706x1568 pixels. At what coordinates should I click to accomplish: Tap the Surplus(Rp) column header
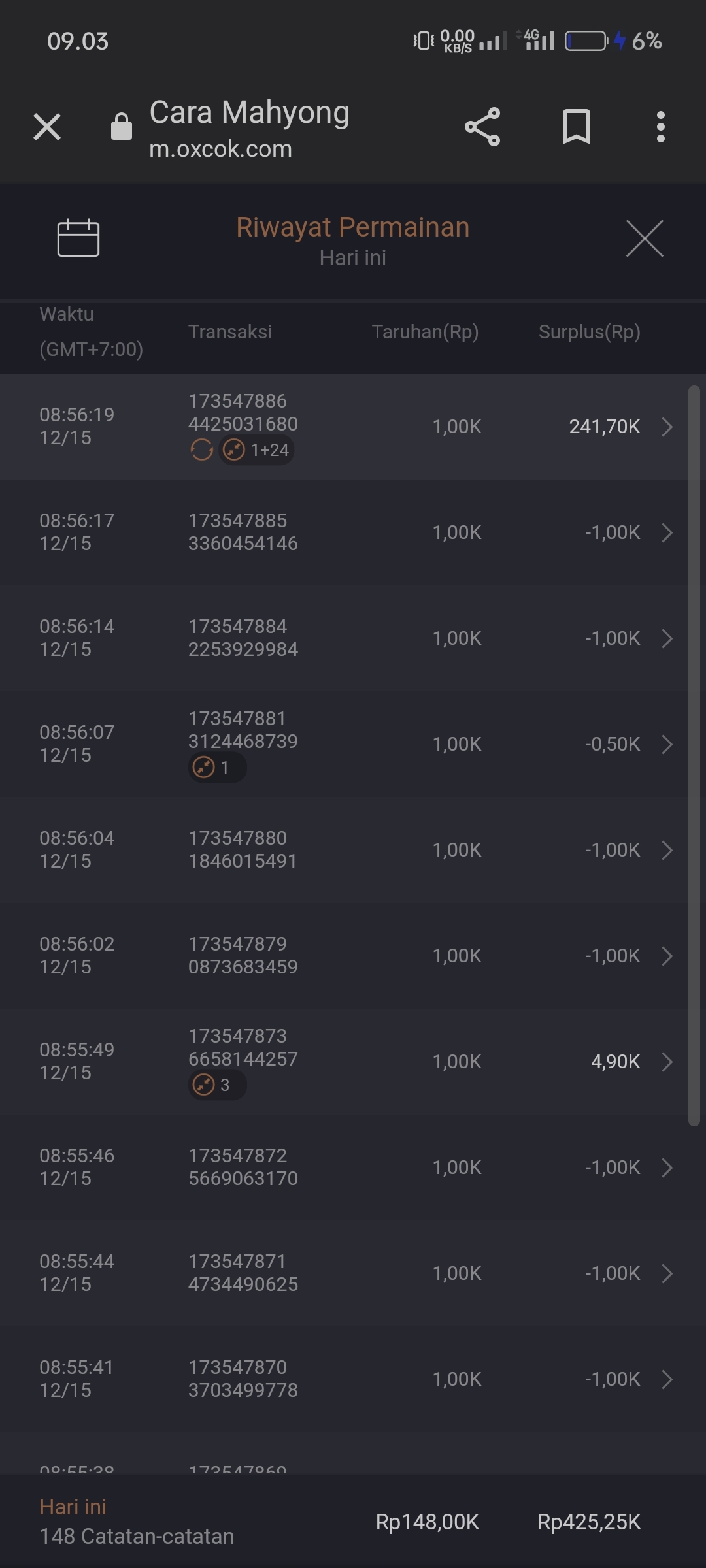[589, 332]
